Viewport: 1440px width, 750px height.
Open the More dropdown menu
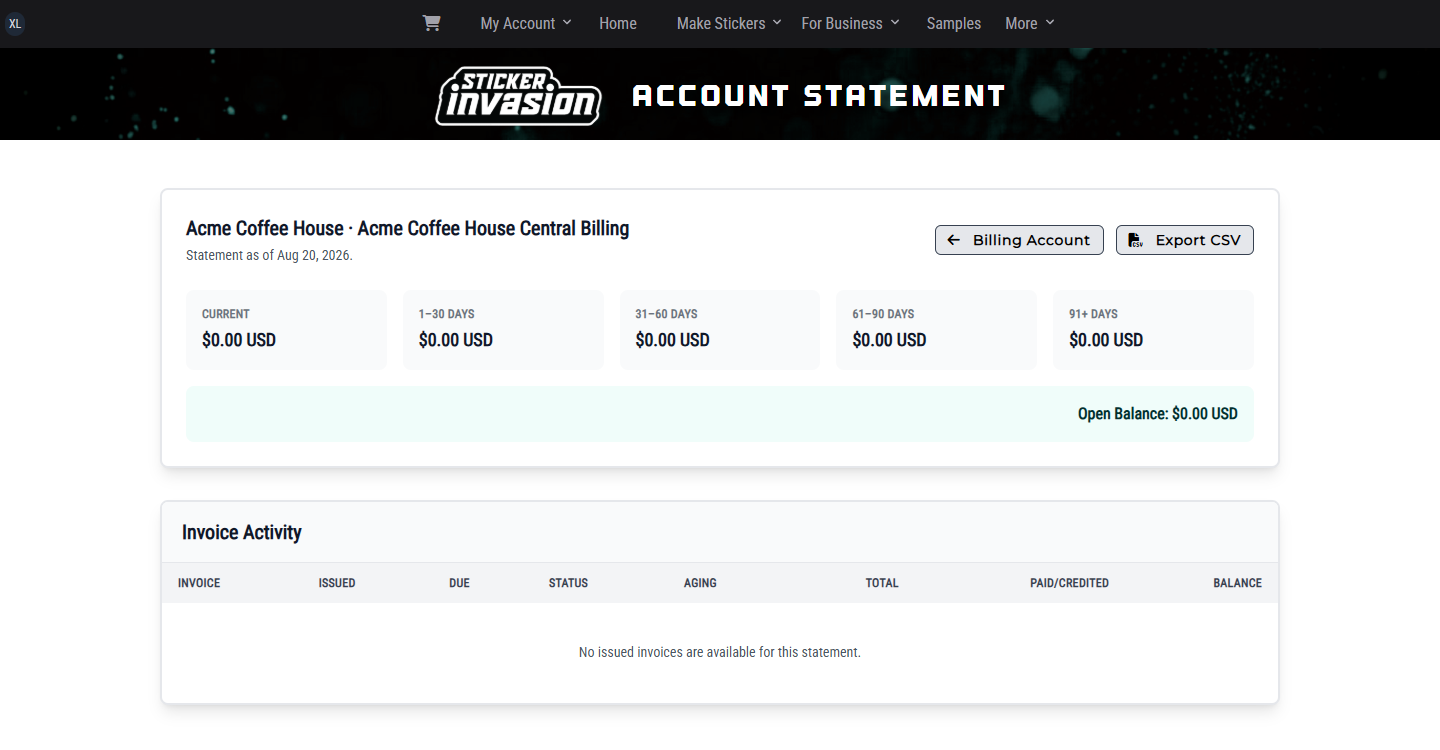(1030, 23)
